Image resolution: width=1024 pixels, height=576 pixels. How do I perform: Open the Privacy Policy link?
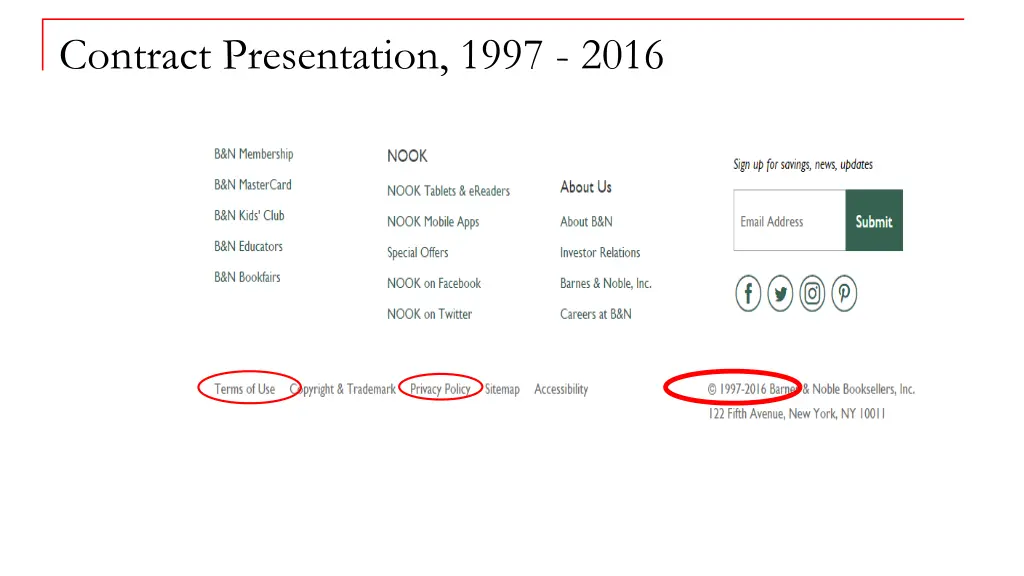coord(440,389)
